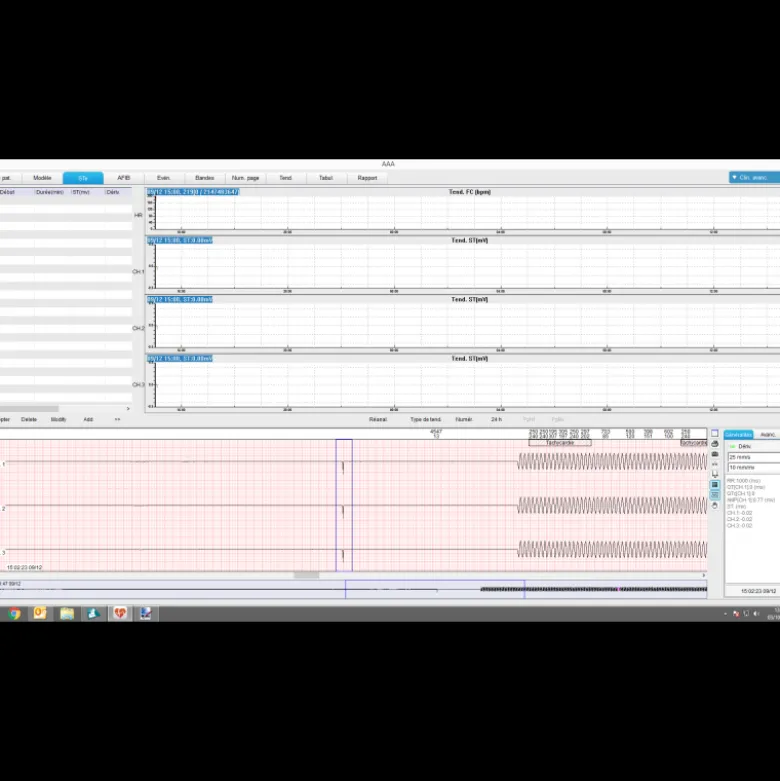The height and width of the screenshot is (781, 780).
Task: Switch to the AFIB tab
Action: point(124,178)
